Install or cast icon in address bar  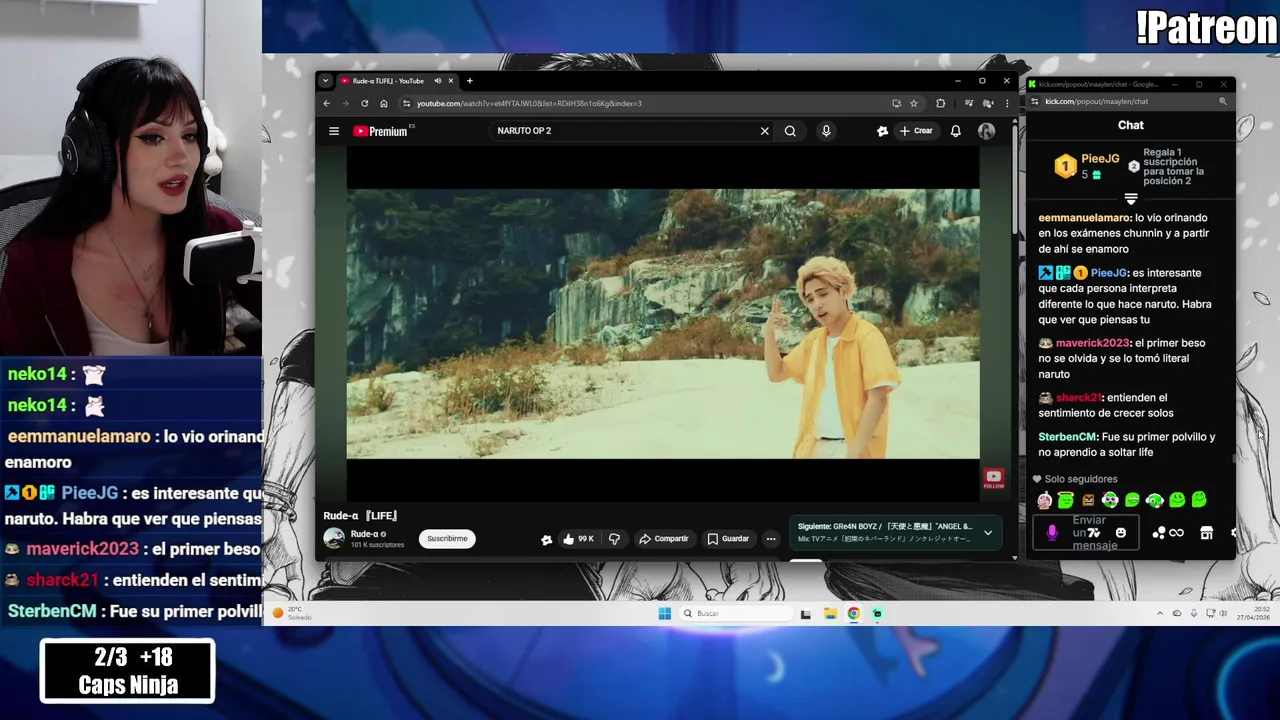[x=897, y=103]
